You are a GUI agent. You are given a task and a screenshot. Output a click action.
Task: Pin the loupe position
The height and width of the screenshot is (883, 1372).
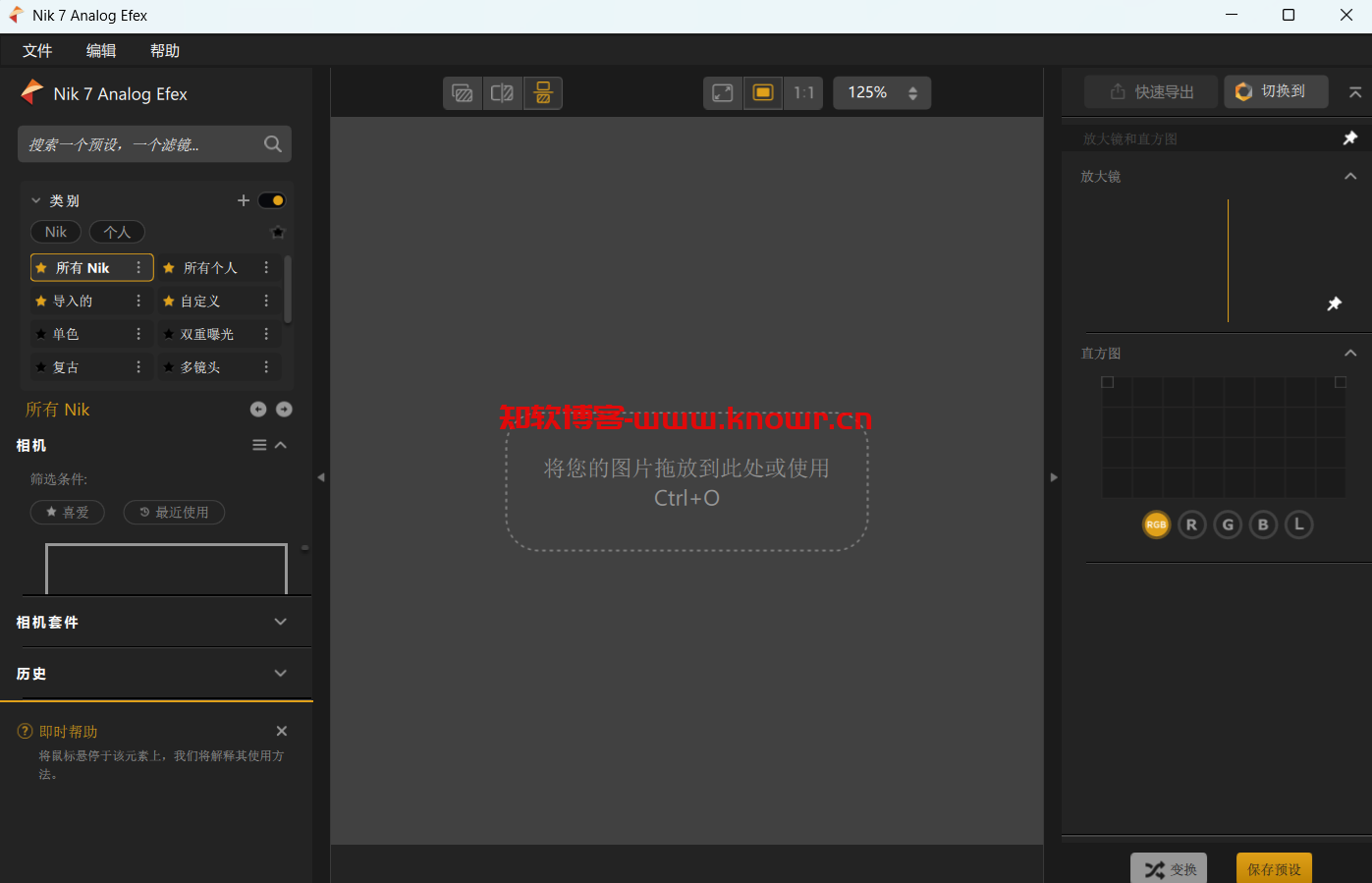pos(1335,304)
